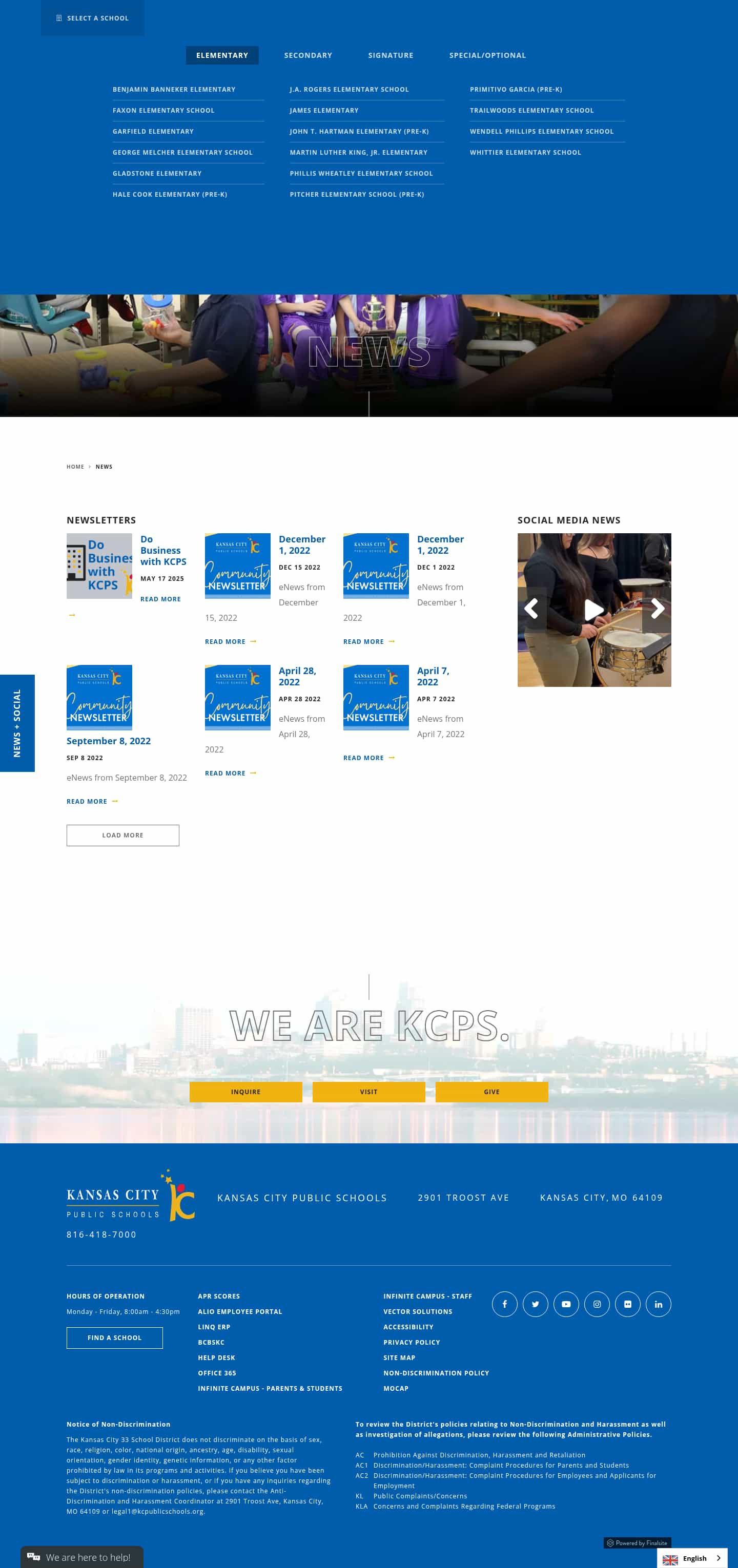Open Trailwoods Elementary School link
The height and width of the screenshot is (1568, 738).
pos(531,110)
